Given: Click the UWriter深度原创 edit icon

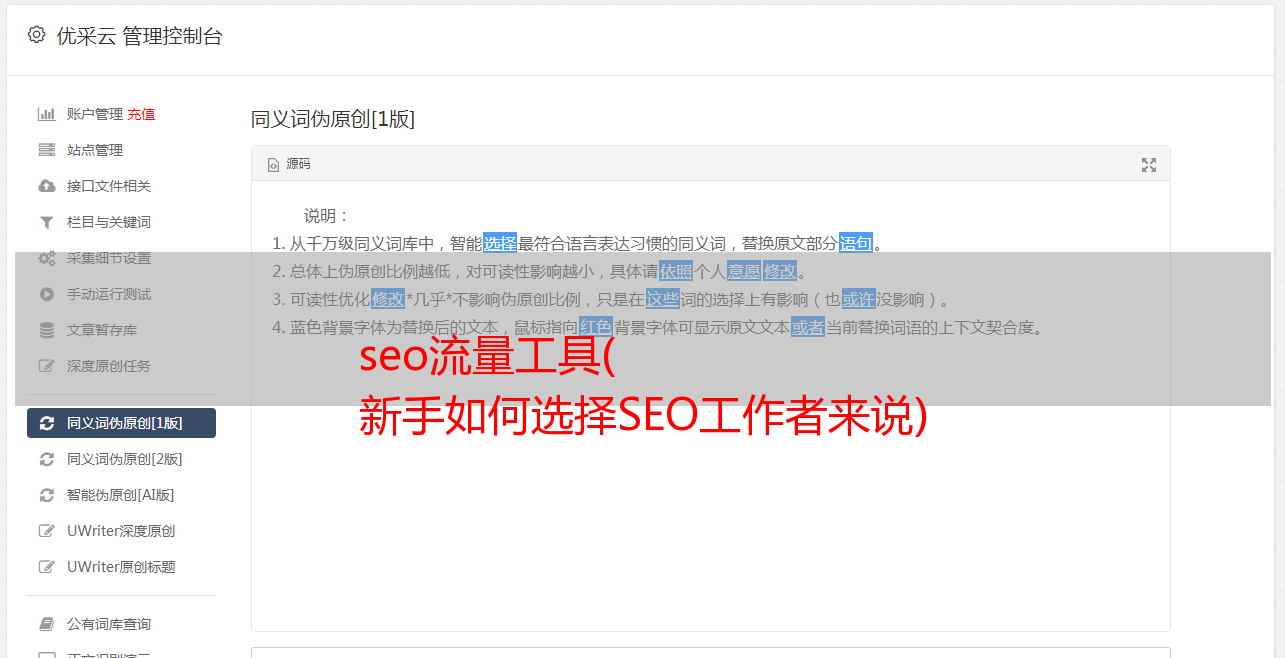Looking at the screenshot, I should [46, 531].
